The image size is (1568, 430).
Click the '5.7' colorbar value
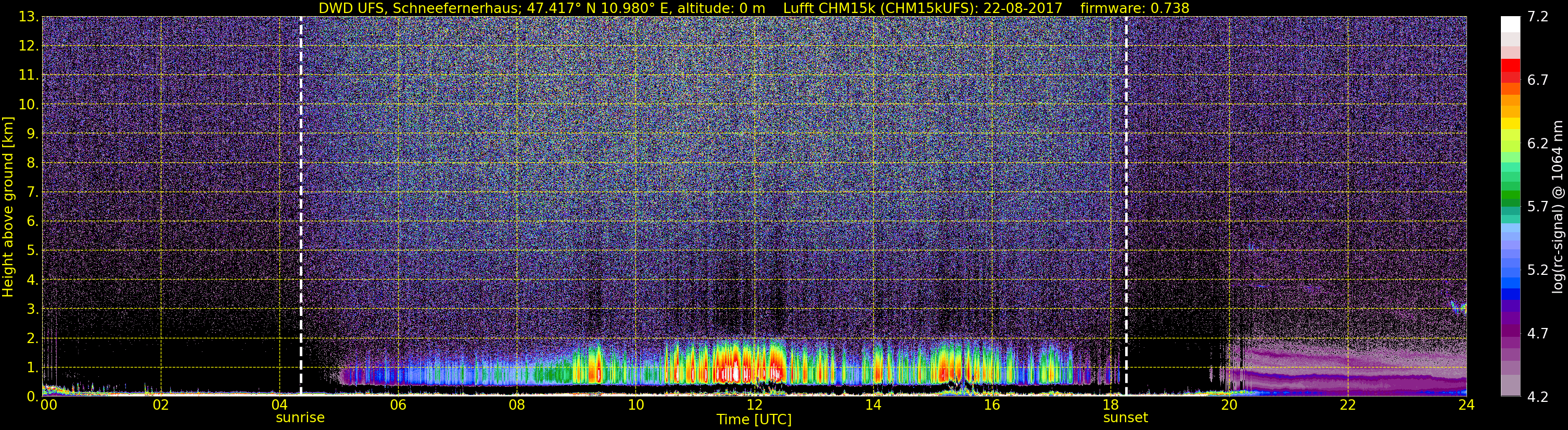coord(1538,207)
